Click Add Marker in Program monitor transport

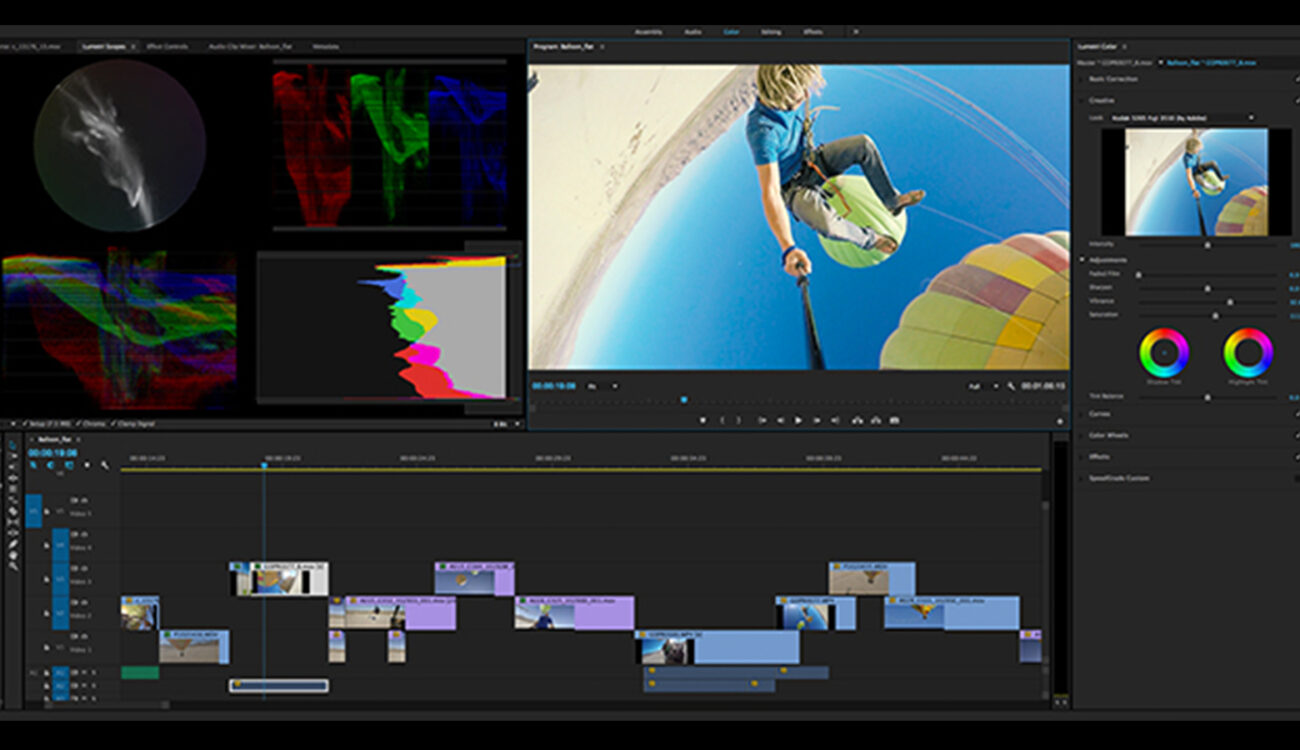(702, 421)
